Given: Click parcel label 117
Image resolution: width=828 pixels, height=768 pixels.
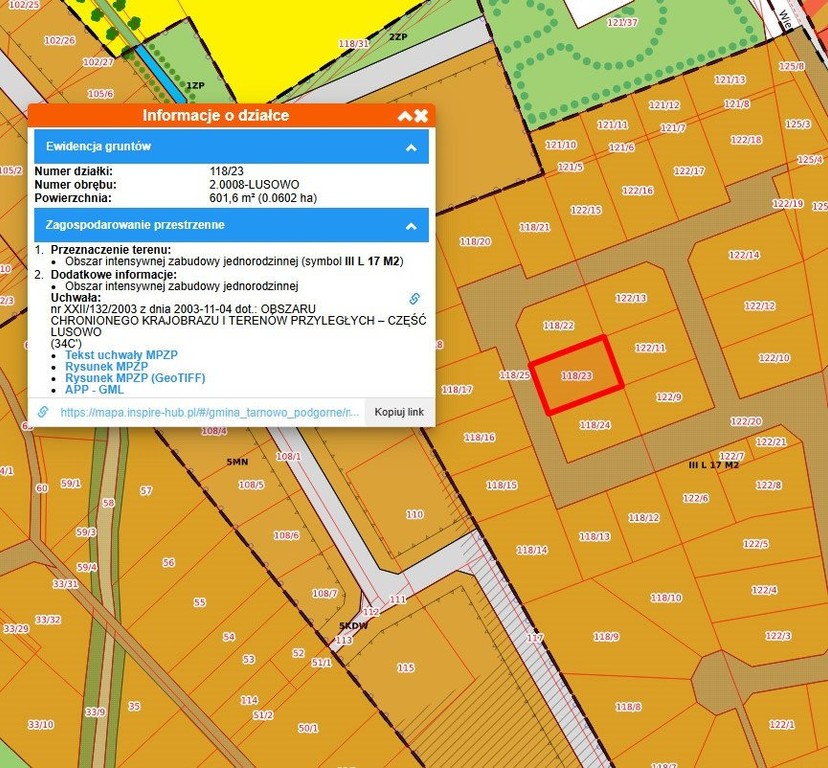Looking at the screenshot, I should point(534,638).
